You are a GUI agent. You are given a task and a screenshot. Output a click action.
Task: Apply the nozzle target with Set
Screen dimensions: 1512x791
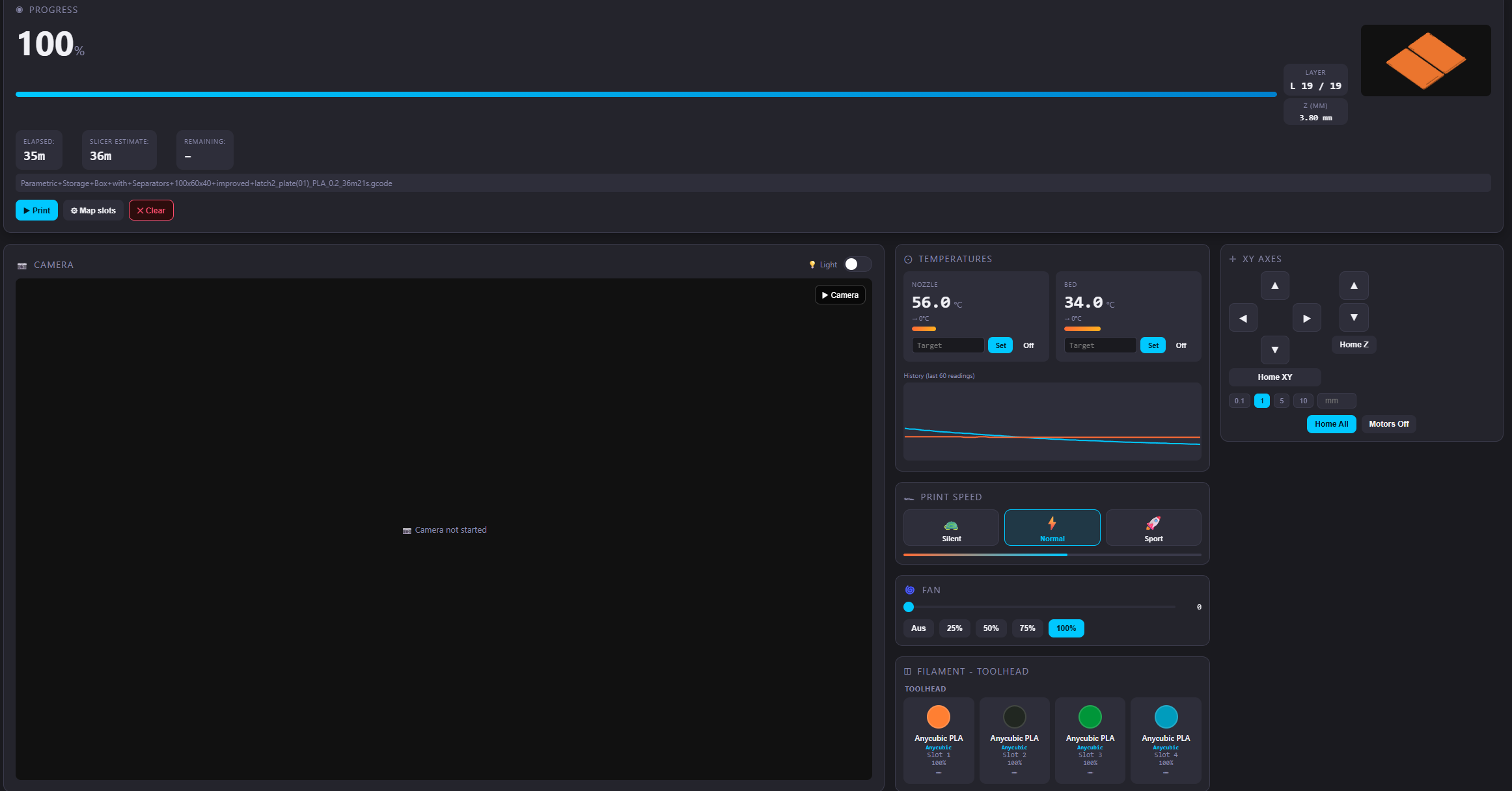(x=1000, y=345)
